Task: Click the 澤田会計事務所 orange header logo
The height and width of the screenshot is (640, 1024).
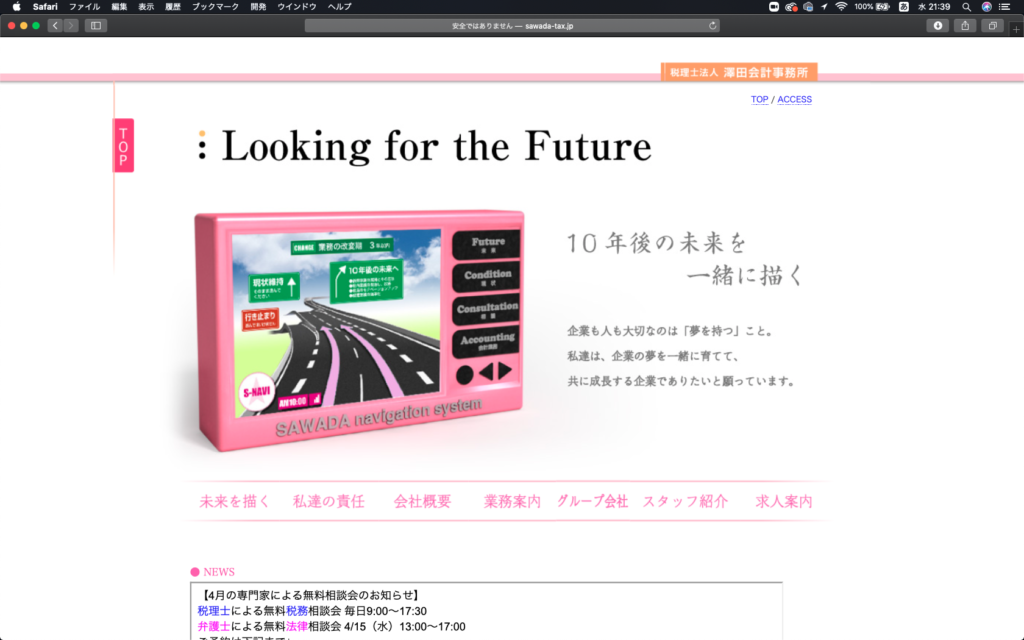Action: point(739,72)
